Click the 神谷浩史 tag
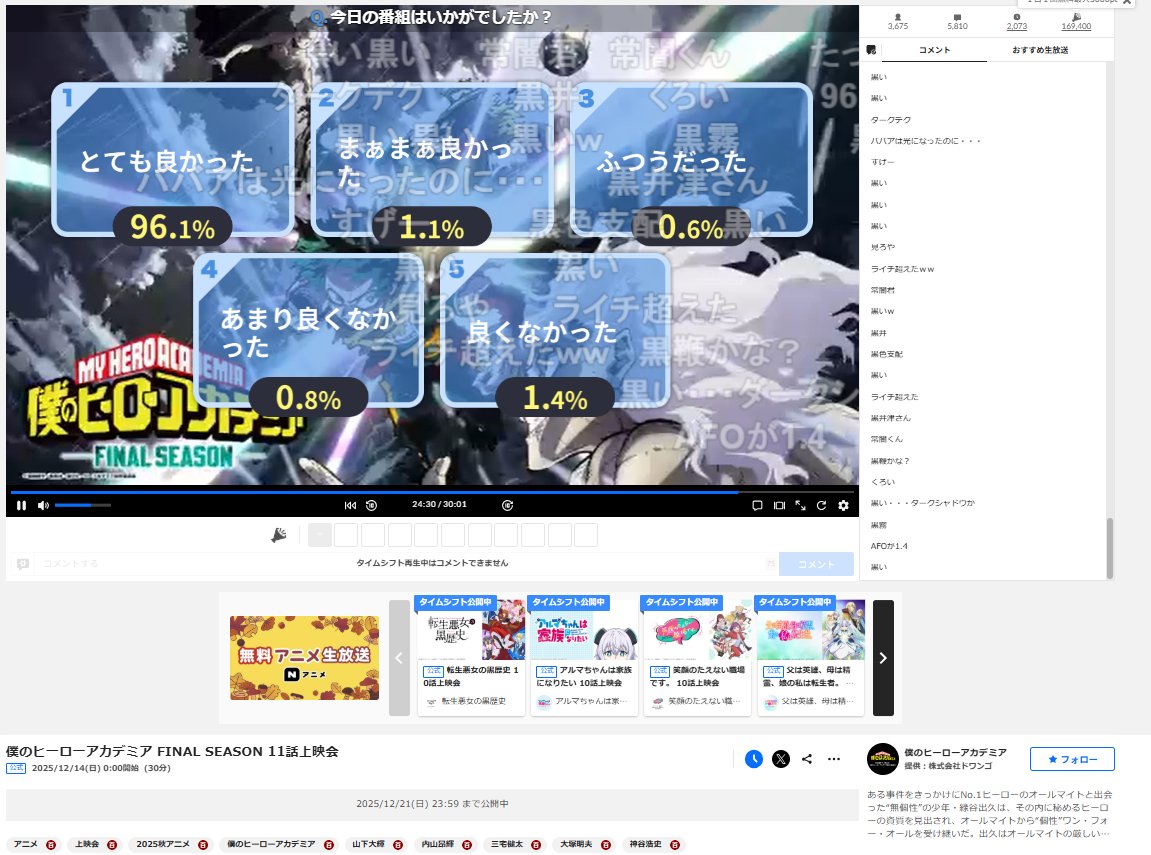Image resolution: width=1151 pixels, height=855 pixels. pyautogui.click(x=645, y=844)
